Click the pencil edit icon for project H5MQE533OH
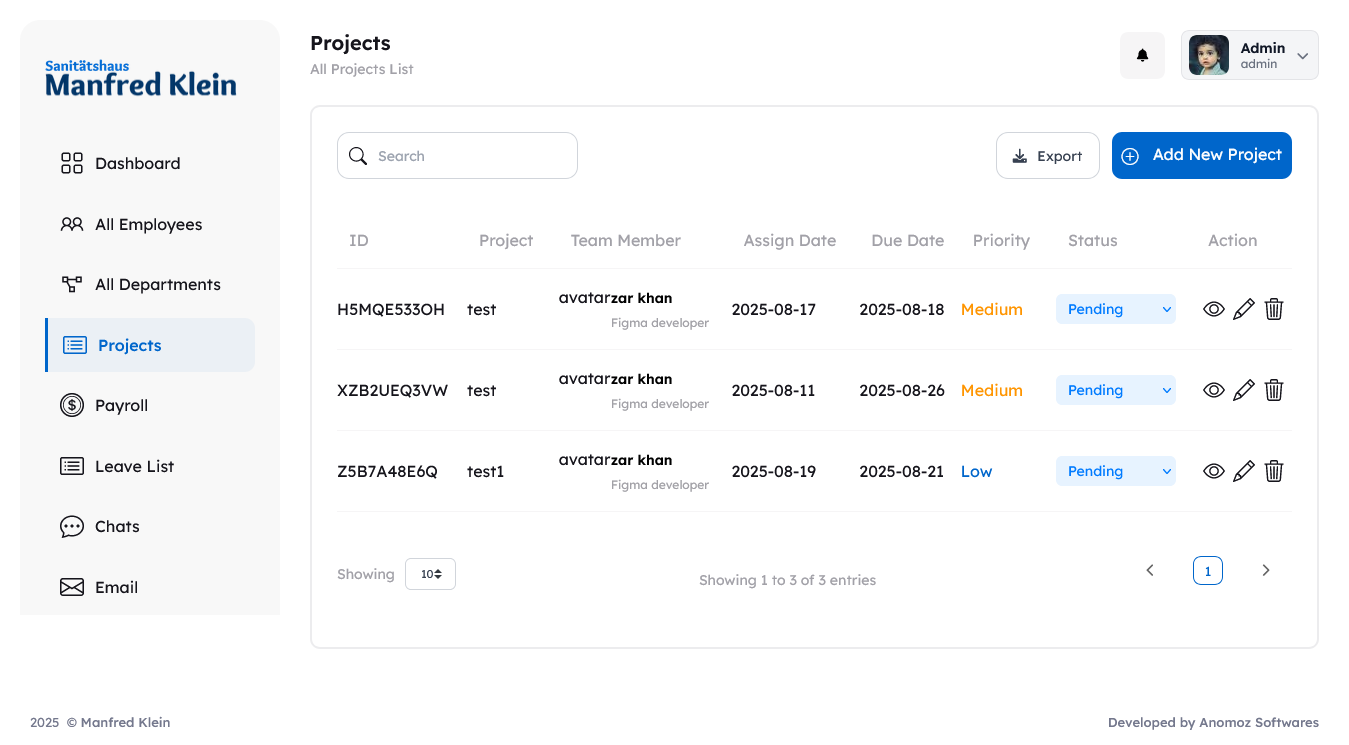 point(1243,310)
